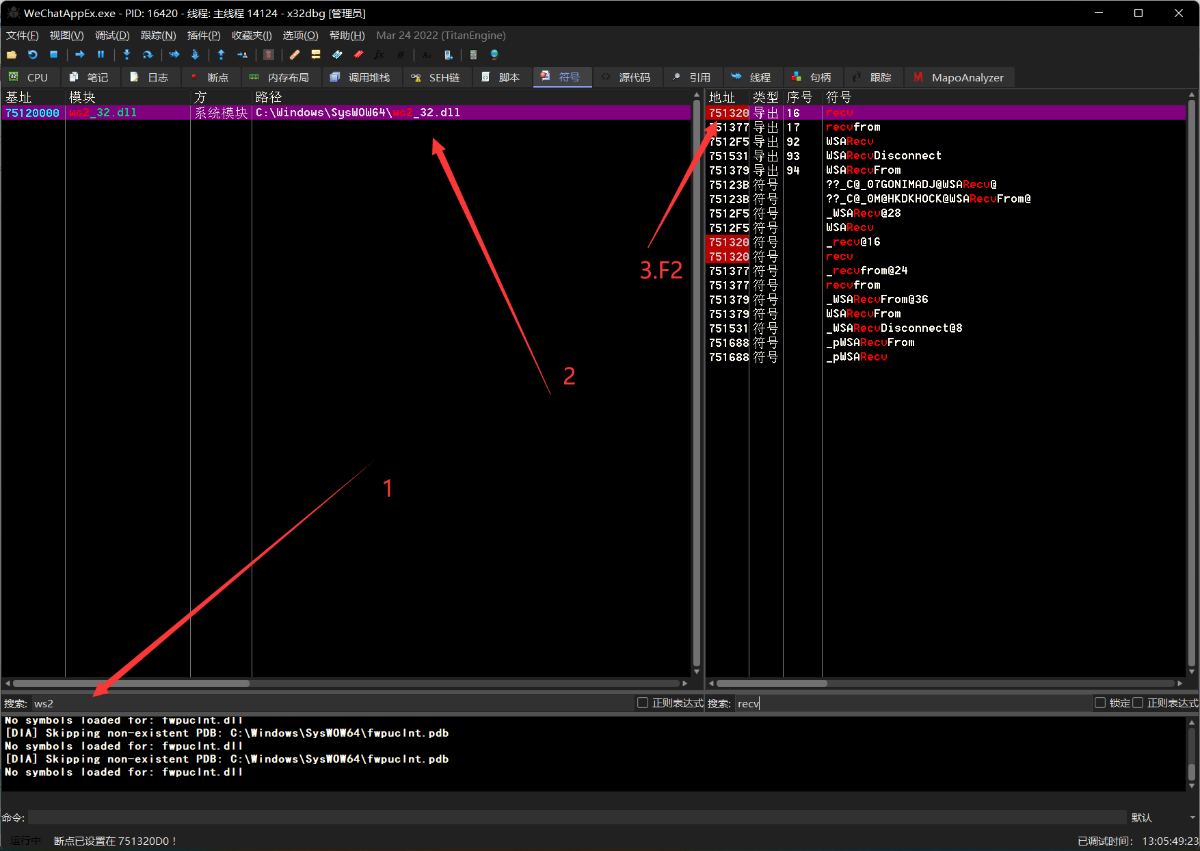This screenshot has height=851, width=1200.
Task: Switch to the MapoAnalyzer tab
Action: pos(960,77)
